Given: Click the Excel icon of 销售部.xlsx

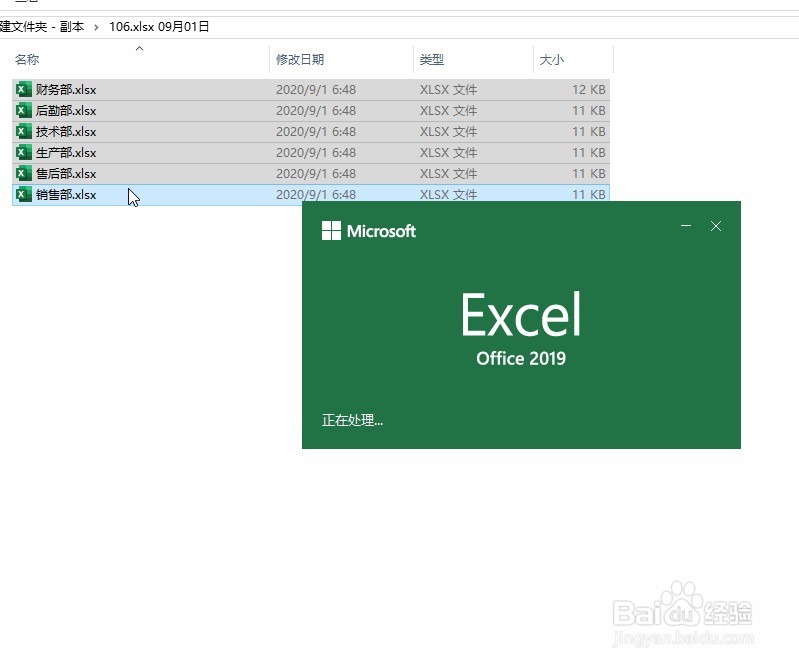Looking at the screenshot, I should click(23, 194).
